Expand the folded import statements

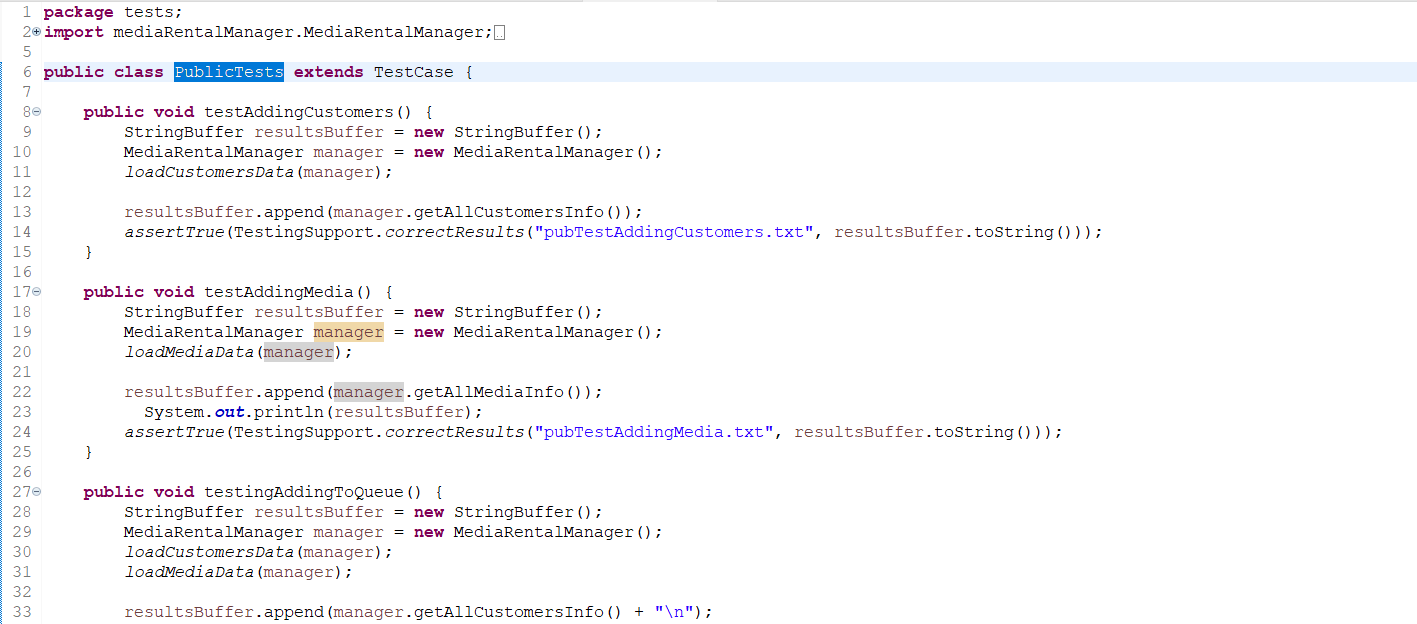coord(37,32)
